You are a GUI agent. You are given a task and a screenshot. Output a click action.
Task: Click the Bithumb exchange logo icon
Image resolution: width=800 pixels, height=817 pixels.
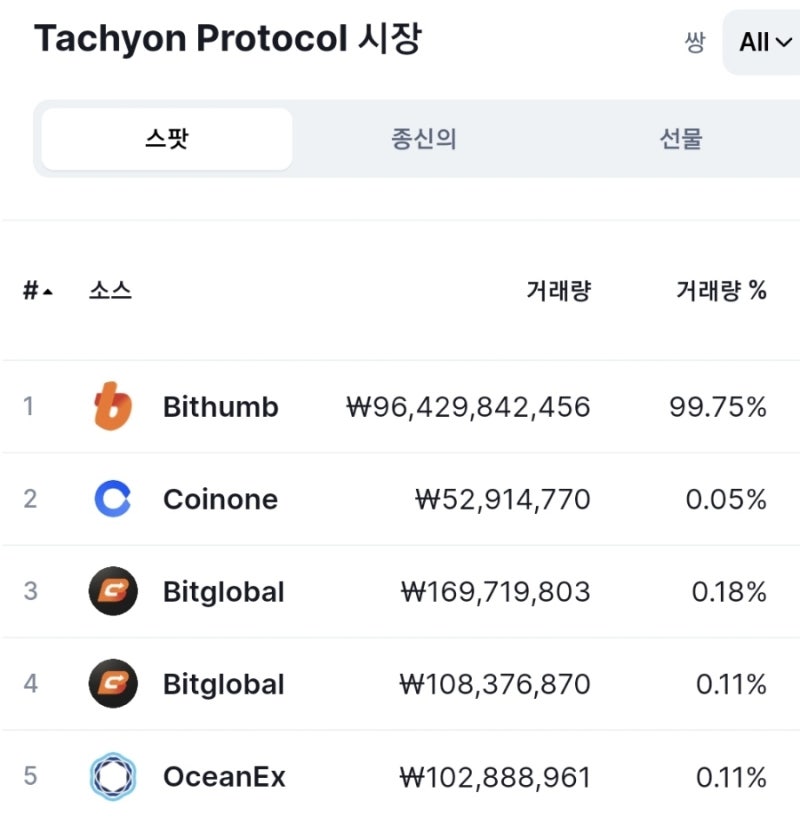113,406
